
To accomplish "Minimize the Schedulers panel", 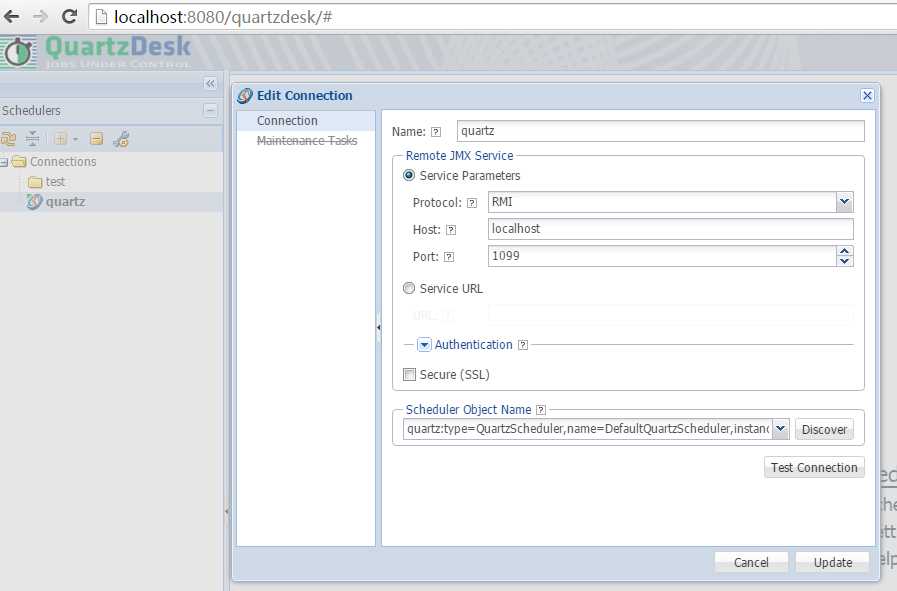I will tap(210, 110).
